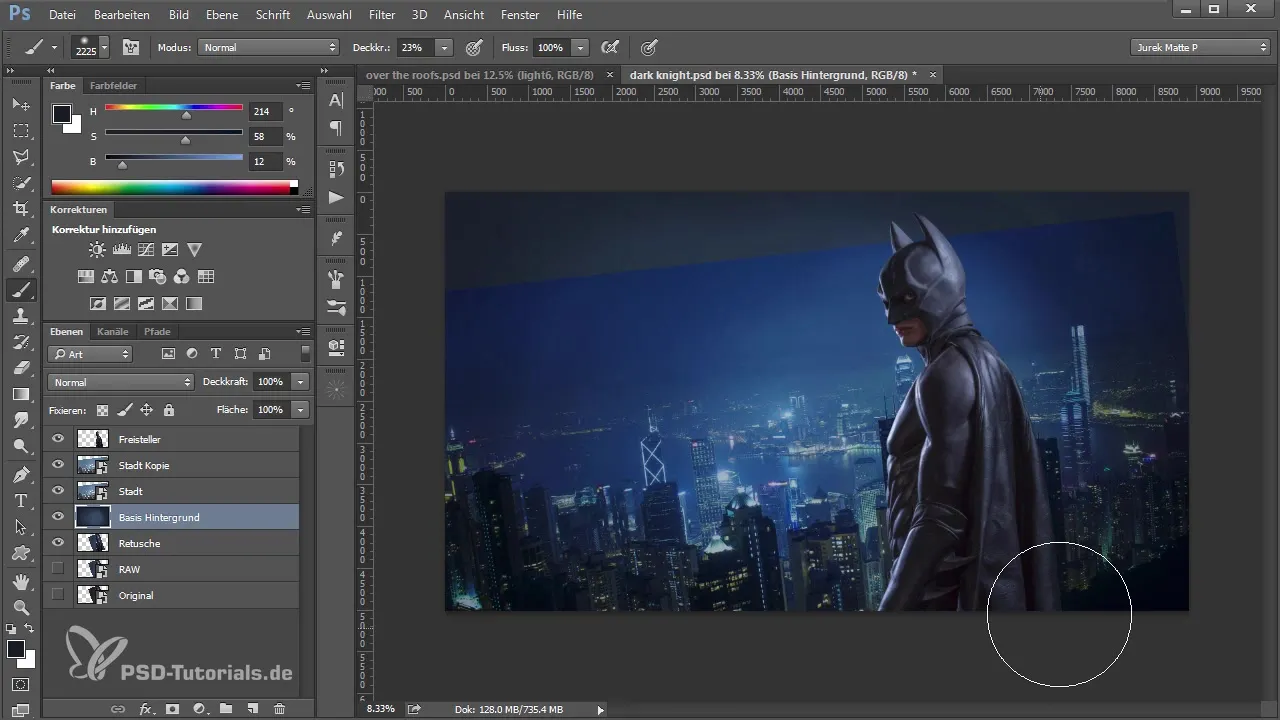Open brush preset picker arrow
1280x720 pixels.
click(x=104, y=47)
